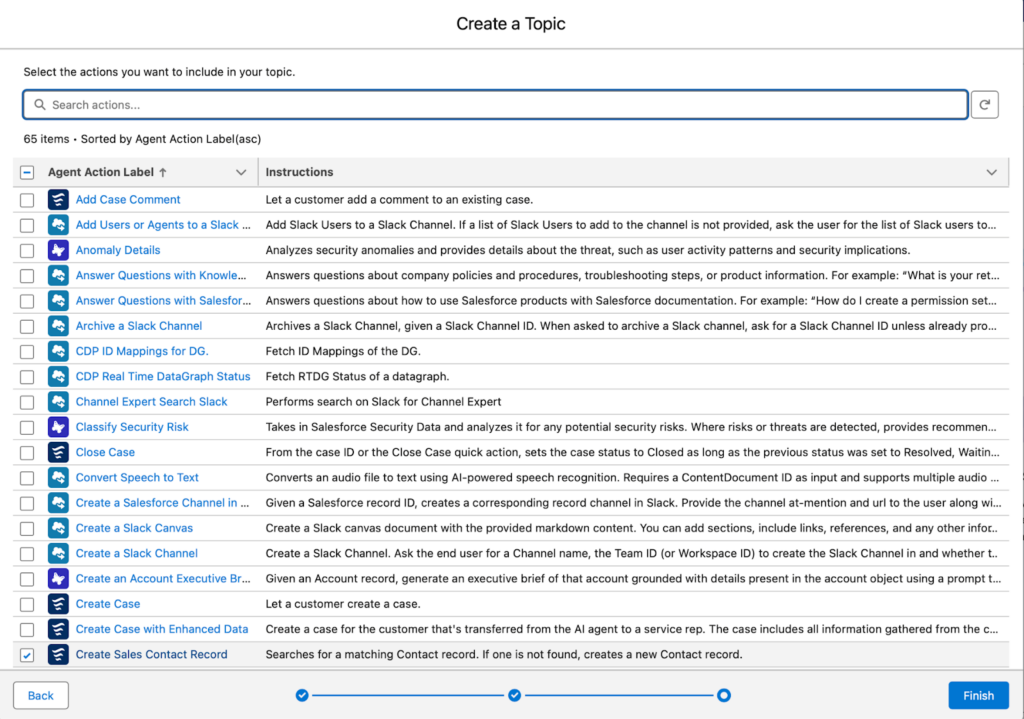Open the Create Case action link
The height and width of the screenshot is (719, 1024).
[107, 603]
